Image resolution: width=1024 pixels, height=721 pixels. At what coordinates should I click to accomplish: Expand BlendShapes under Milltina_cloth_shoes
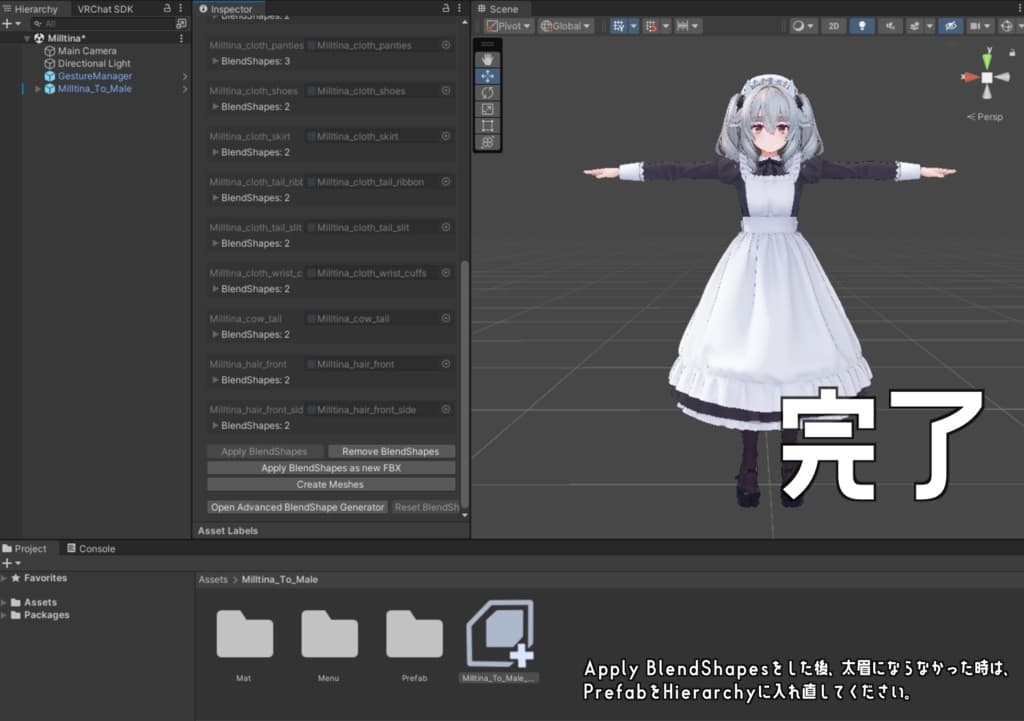pos(215,106)
